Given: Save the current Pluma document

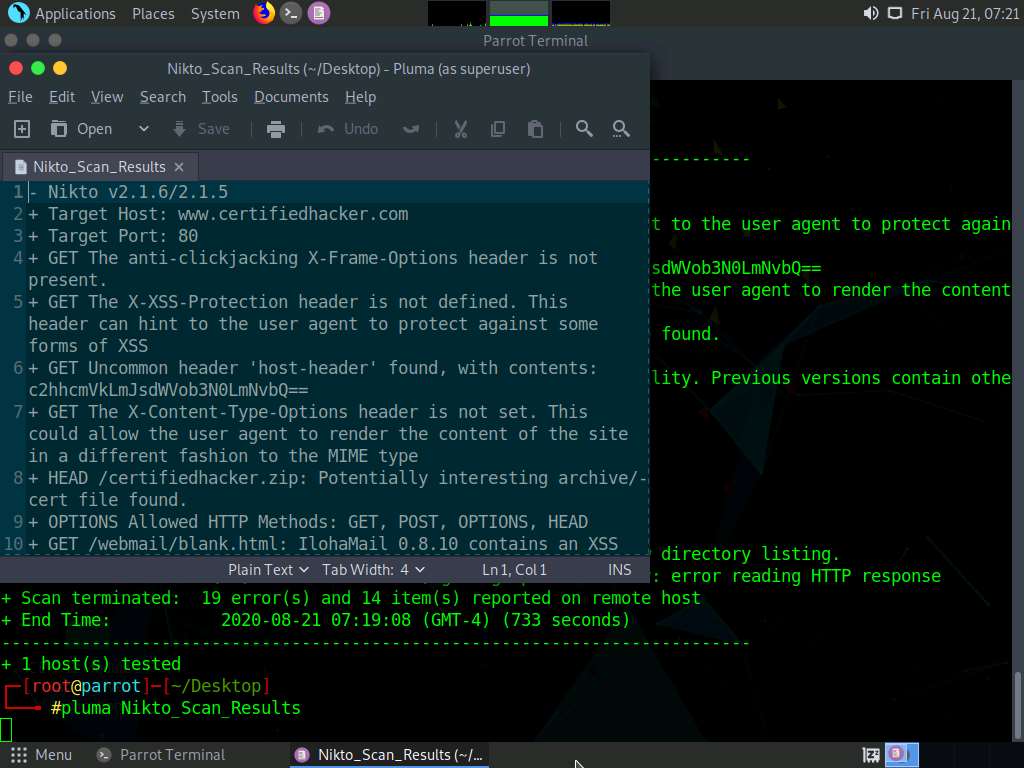Looking at the screenshot, I should [201, 129].
